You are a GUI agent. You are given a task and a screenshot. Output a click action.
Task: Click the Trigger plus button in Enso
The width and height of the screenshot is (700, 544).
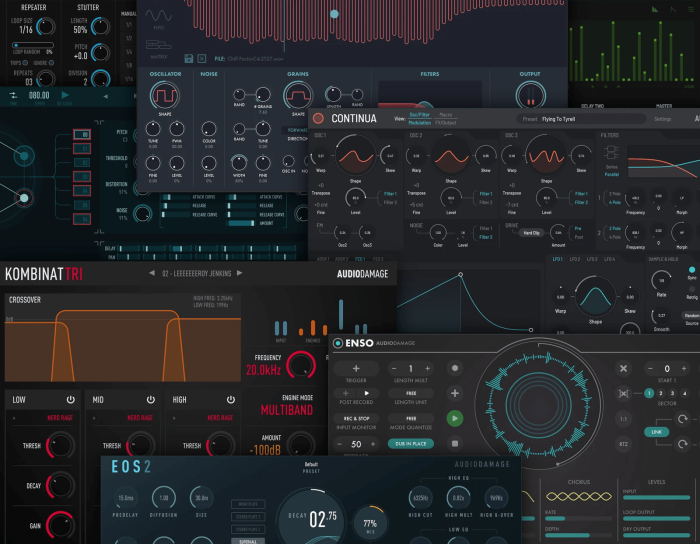(356, 369)
